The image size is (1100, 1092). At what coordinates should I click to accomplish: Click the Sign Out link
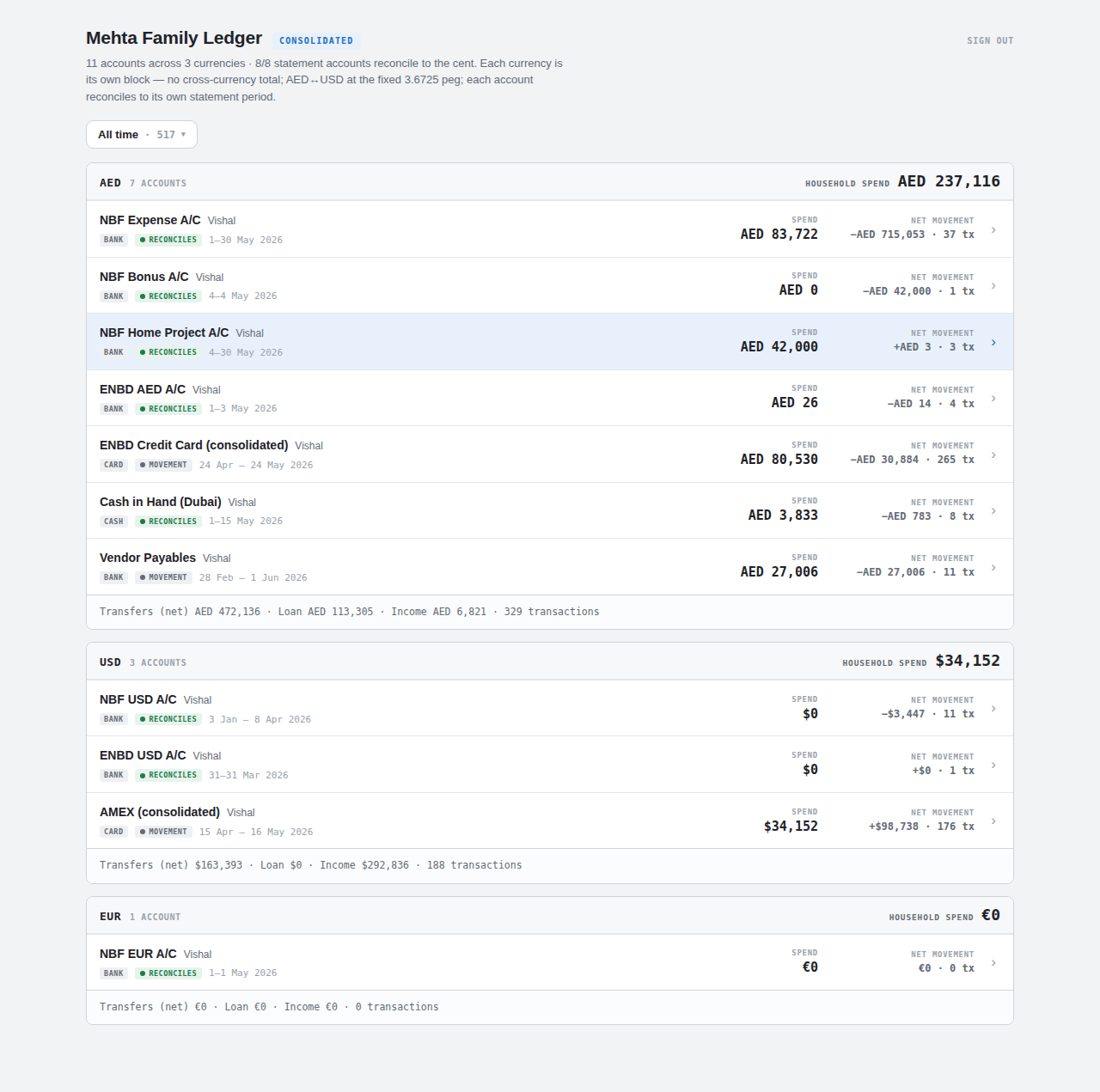click(x=990, y=40)
